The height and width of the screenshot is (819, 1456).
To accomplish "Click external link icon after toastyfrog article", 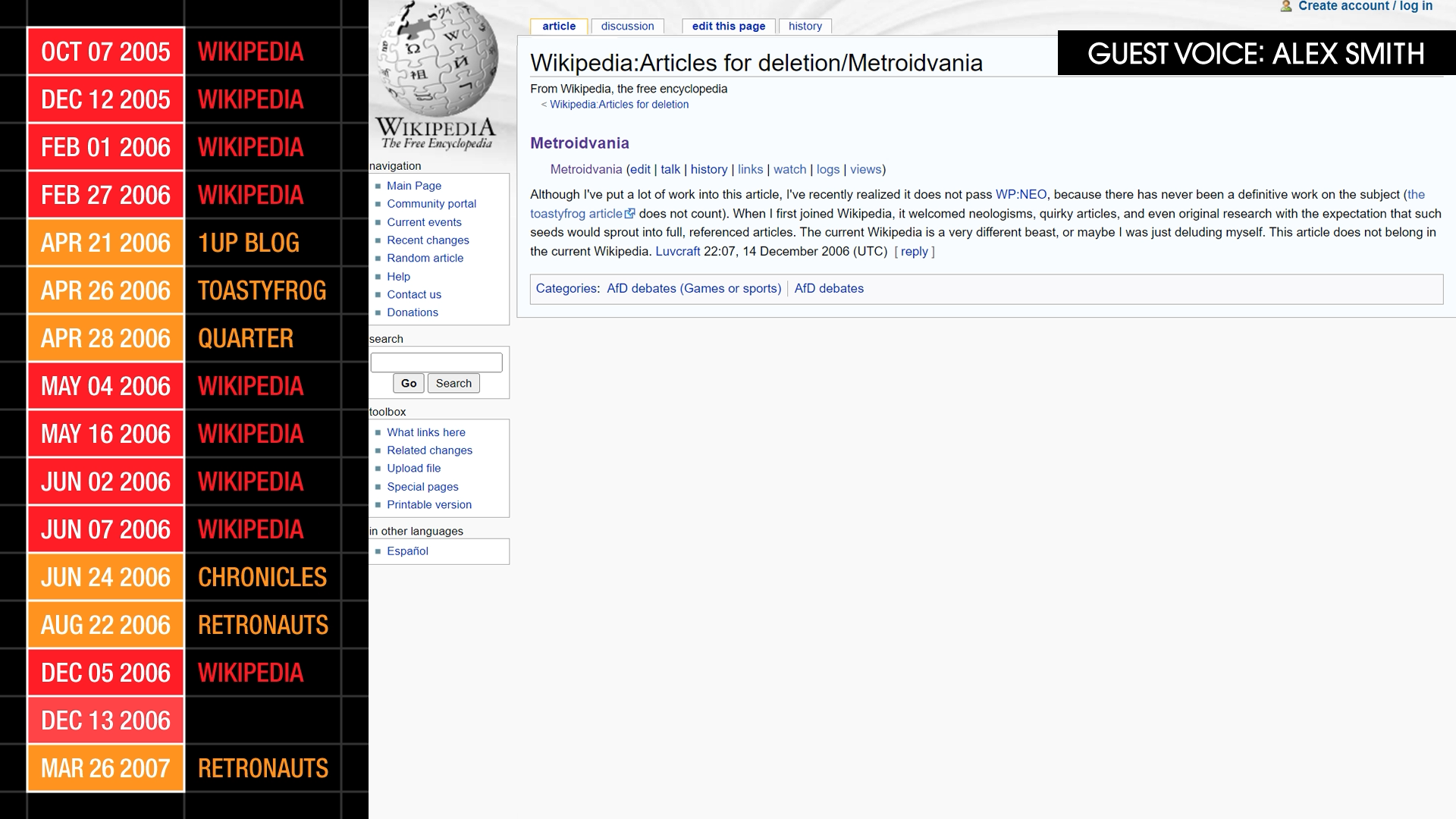I will click(x=629, y=214).
